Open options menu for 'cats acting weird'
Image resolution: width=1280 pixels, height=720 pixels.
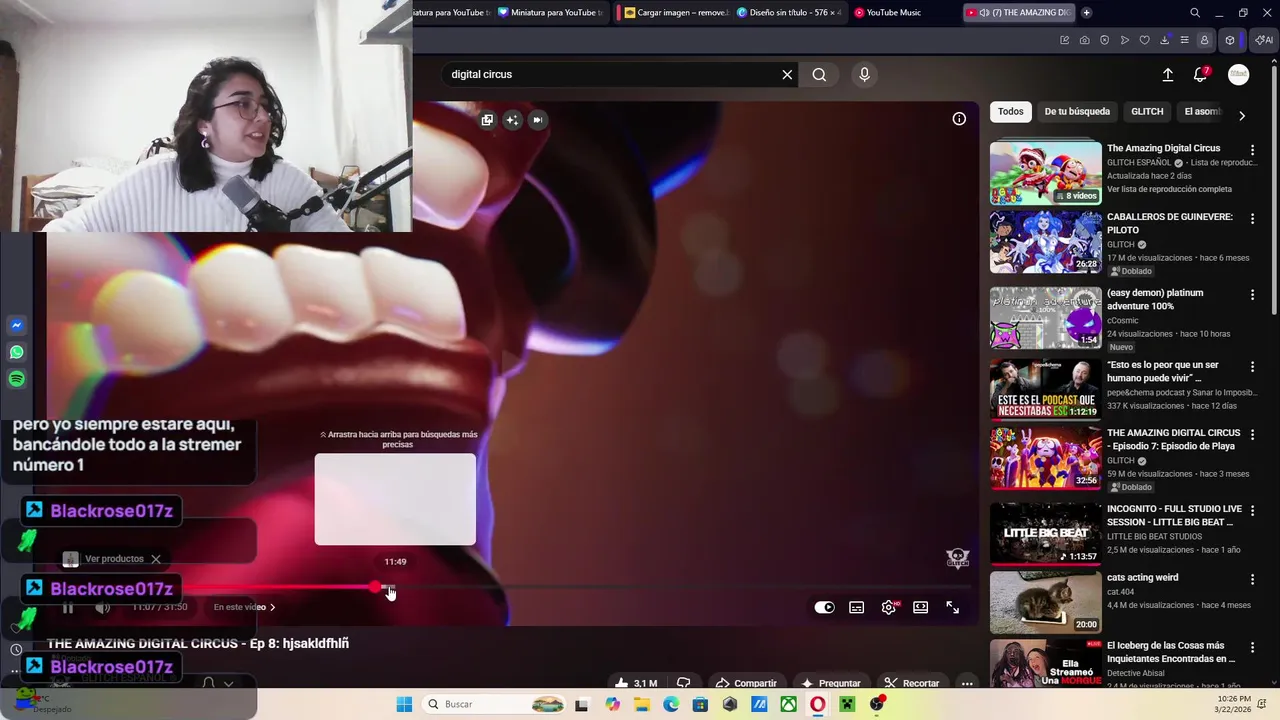click(1252, 579)
